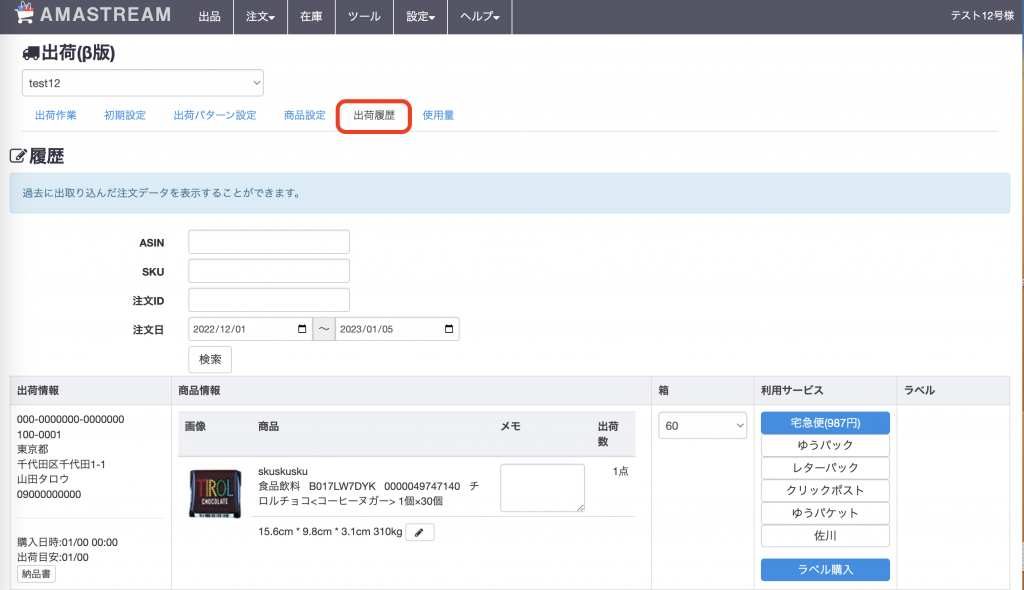The image size is (1024, 590).
Task: Switch to the 商品設定 tab
Action: 304,116
